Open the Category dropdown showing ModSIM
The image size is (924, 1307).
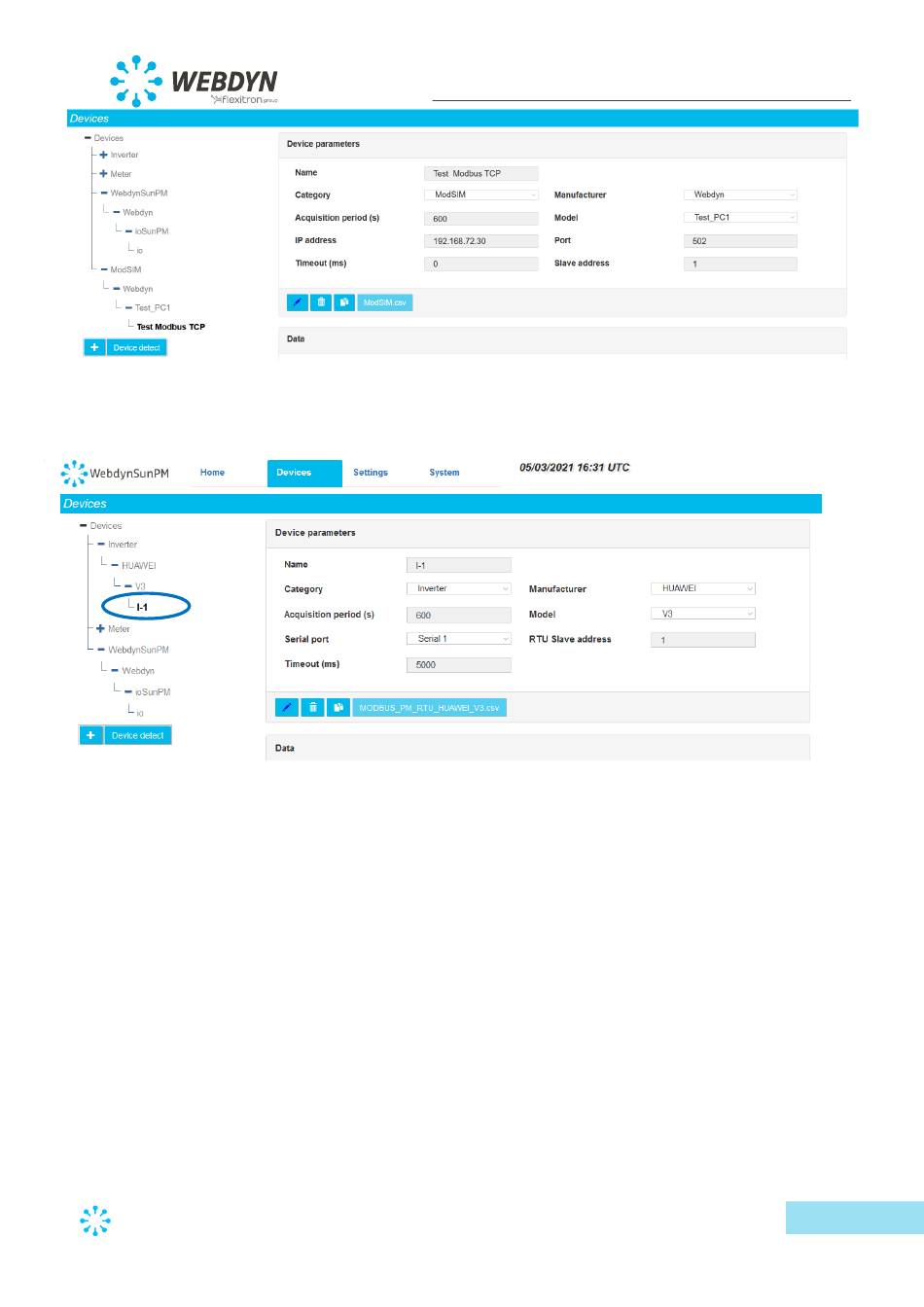click(481, 194)
